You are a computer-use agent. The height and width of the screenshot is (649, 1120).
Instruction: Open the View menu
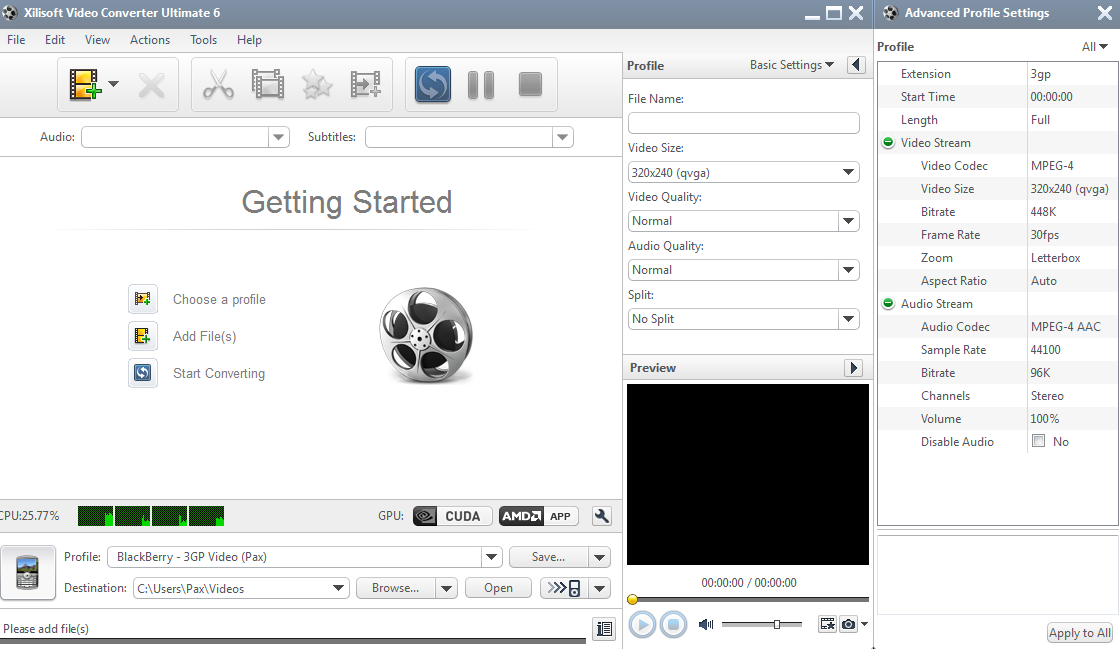97,40
